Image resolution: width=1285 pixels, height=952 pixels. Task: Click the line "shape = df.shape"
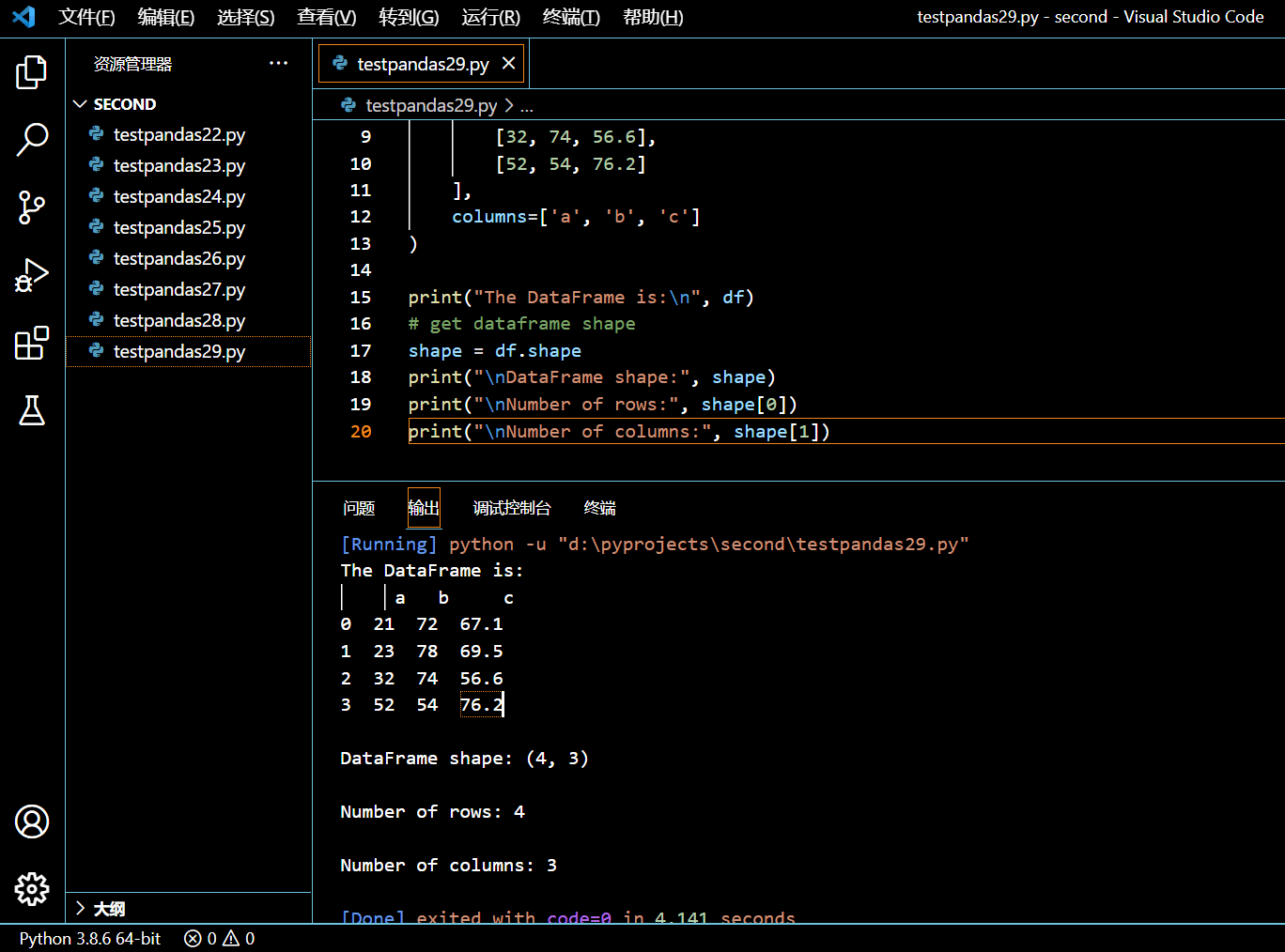coord(495,350)
